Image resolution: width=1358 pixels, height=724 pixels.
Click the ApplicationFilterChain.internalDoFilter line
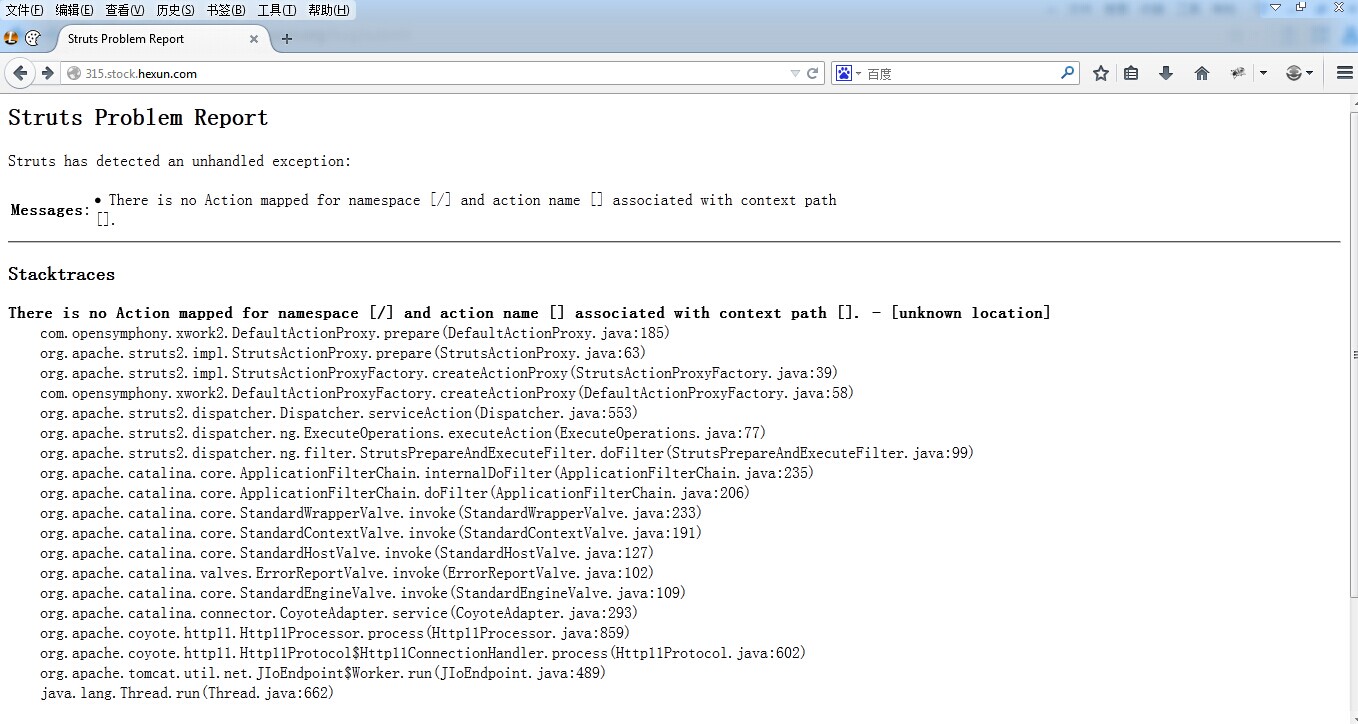pyautogui.click(x=427, y=473)
